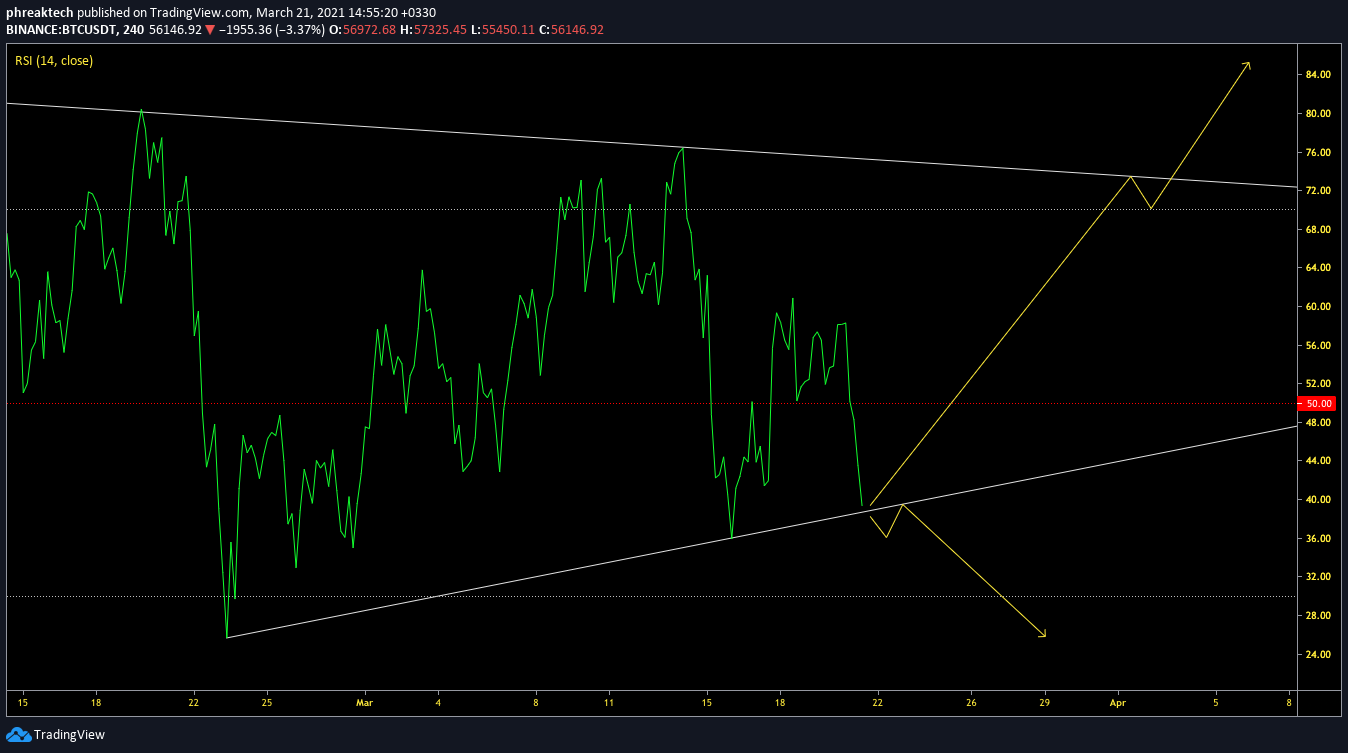The width and height of the screenshot is (1348, 753).
Task: Click the Mar label on time axis
Action: tap(365, 702)
